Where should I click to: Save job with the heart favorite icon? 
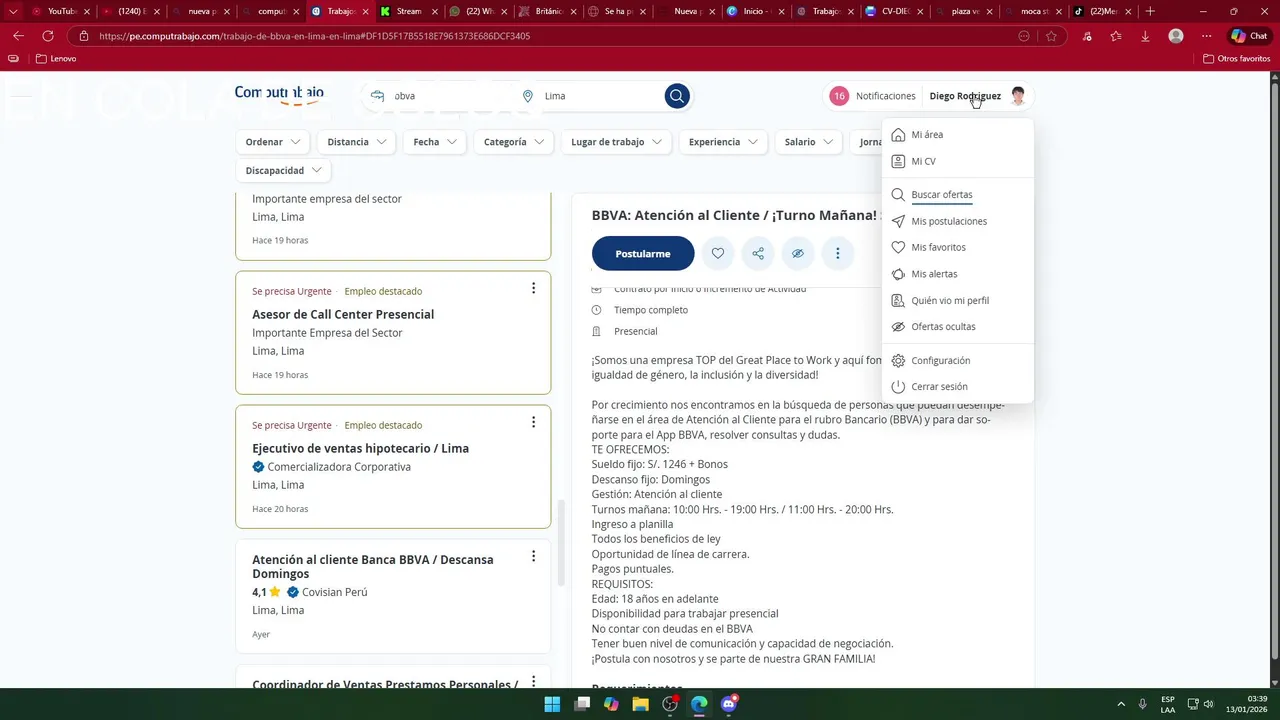point(718,254)
